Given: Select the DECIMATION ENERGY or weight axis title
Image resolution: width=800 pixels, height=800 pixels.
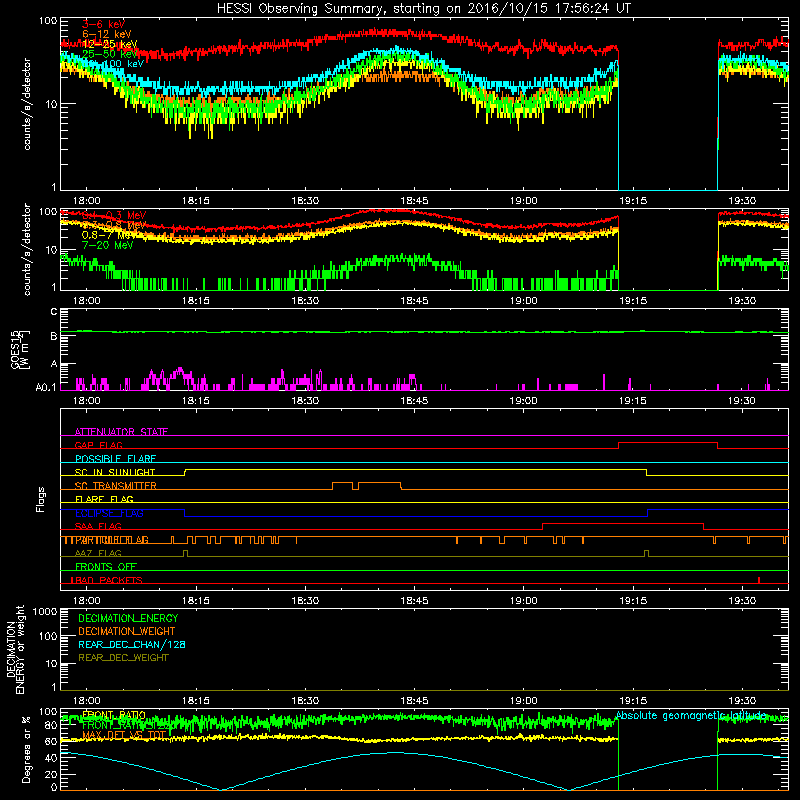Looking at the screenshot, I should [x=15, y=649].
